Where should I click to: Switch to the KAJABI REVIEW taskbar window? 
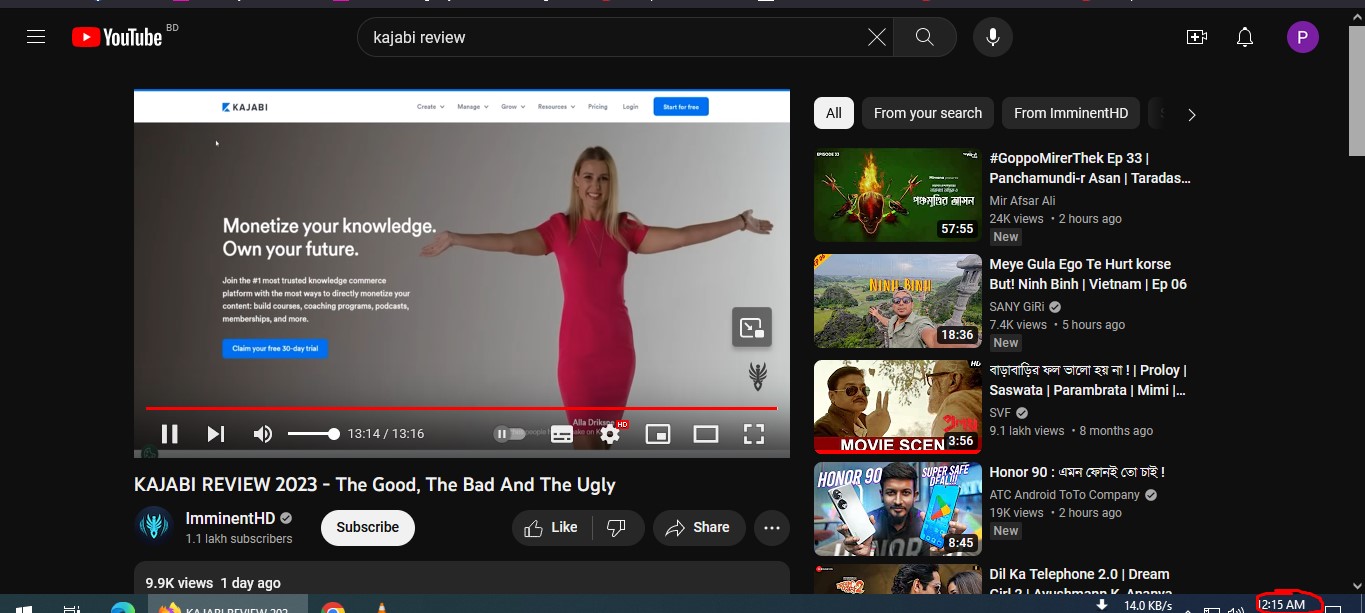[x=228, y=606]
